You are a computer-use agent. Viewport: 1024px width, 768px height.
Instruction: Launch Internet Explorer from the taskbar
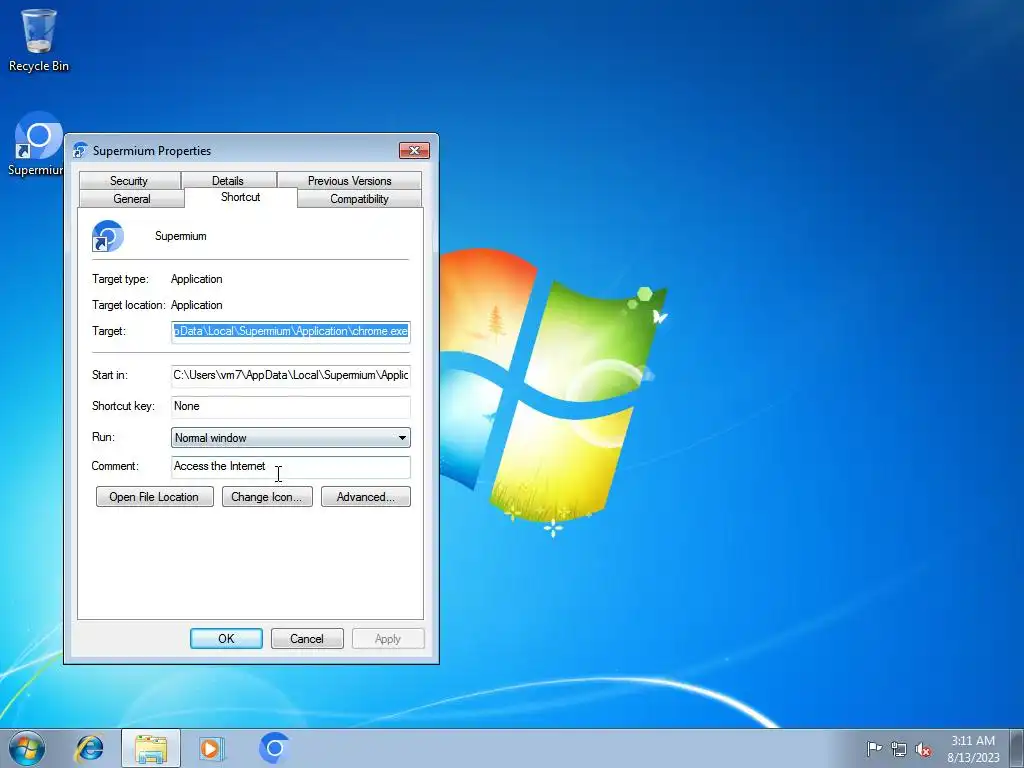89,748
